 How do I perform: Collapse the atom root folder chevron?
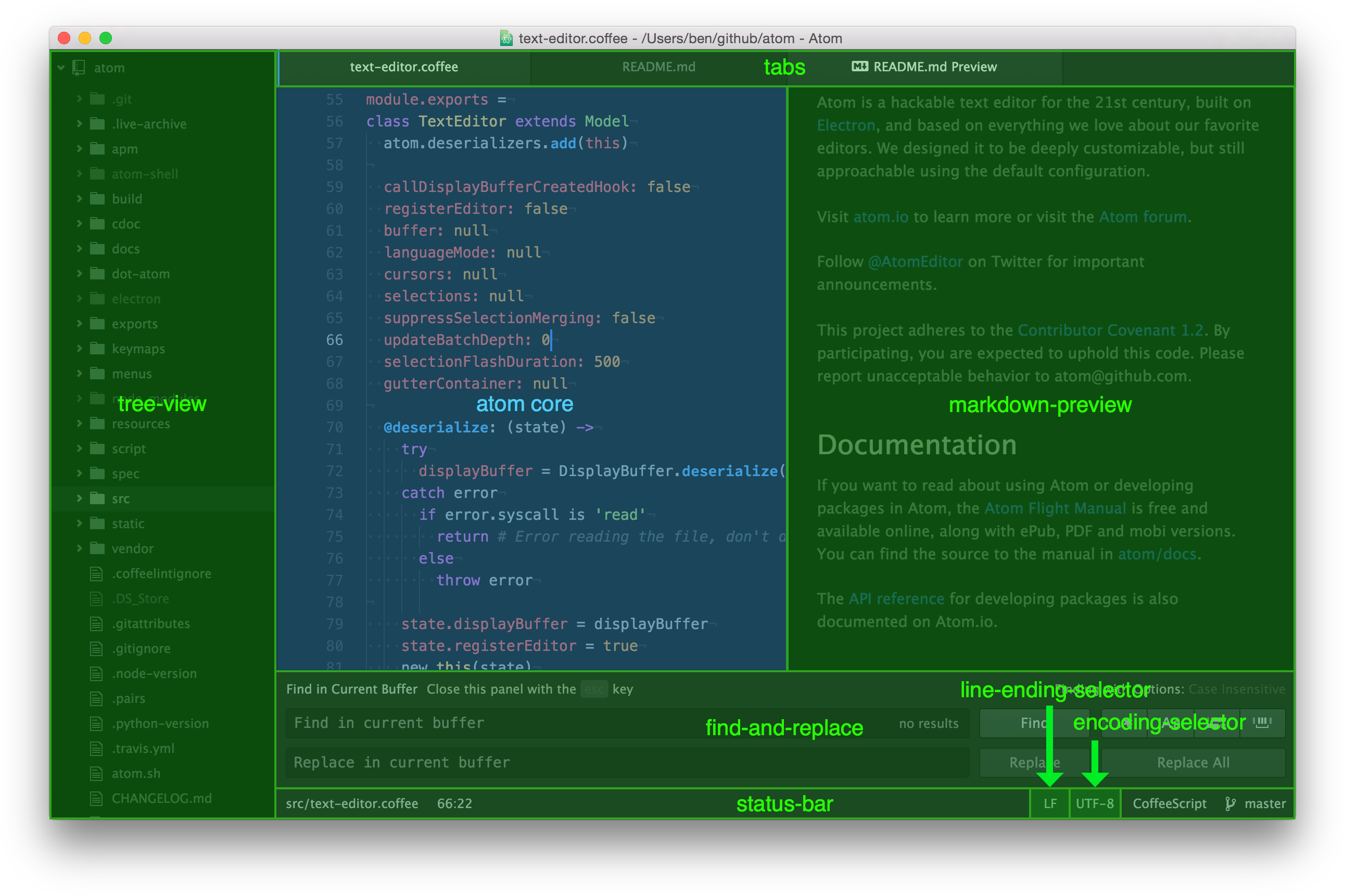click(x=60, y=68)
